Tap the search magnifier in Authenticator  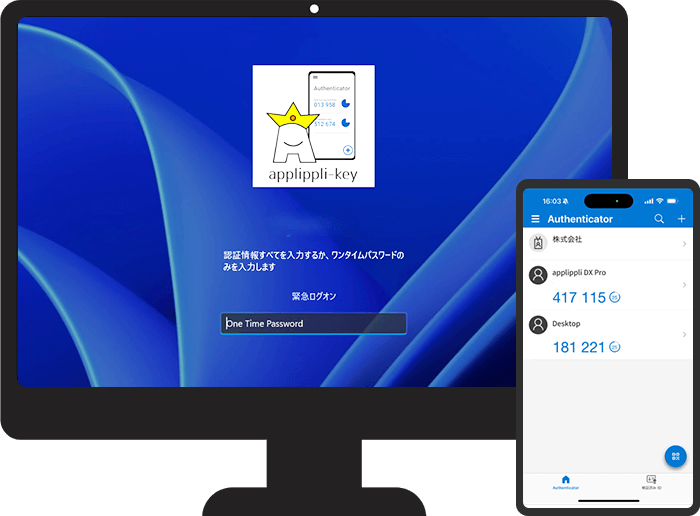coord(659,219)
